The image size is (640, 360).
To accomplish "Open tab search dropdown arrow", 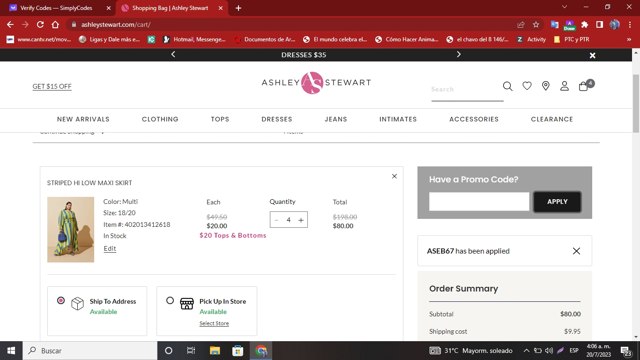I will click(x=564, y=7).
